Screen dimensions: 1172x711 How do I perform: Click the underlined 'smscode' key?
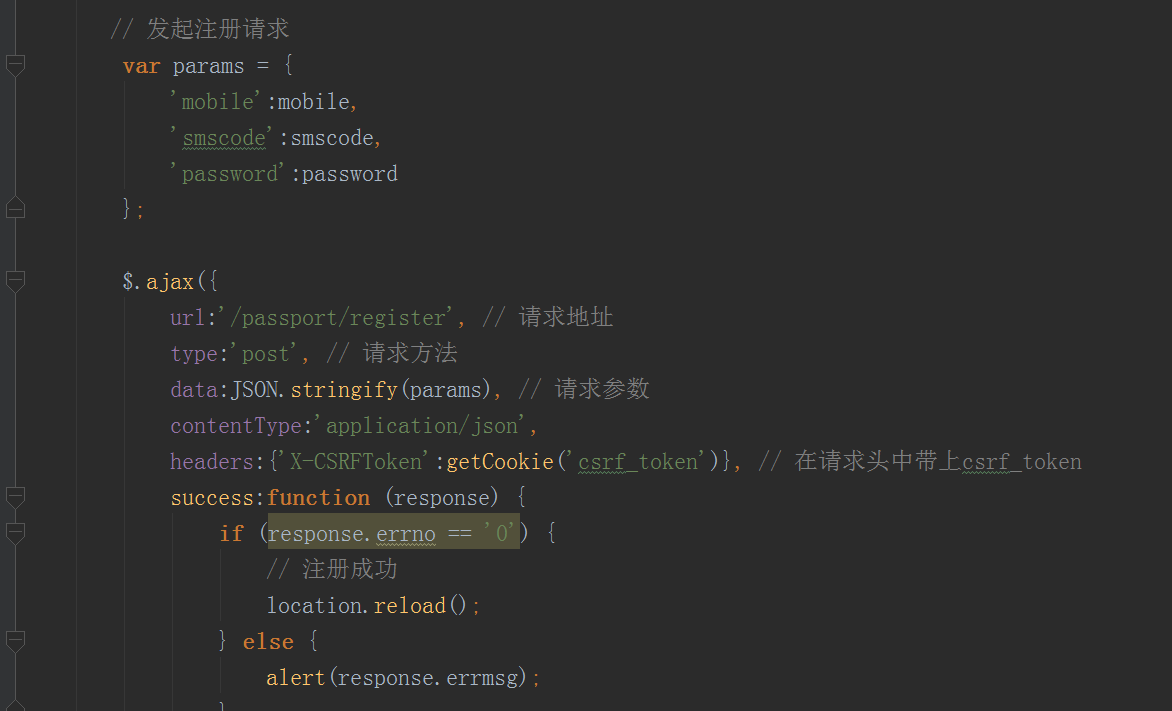click(223, 138)
